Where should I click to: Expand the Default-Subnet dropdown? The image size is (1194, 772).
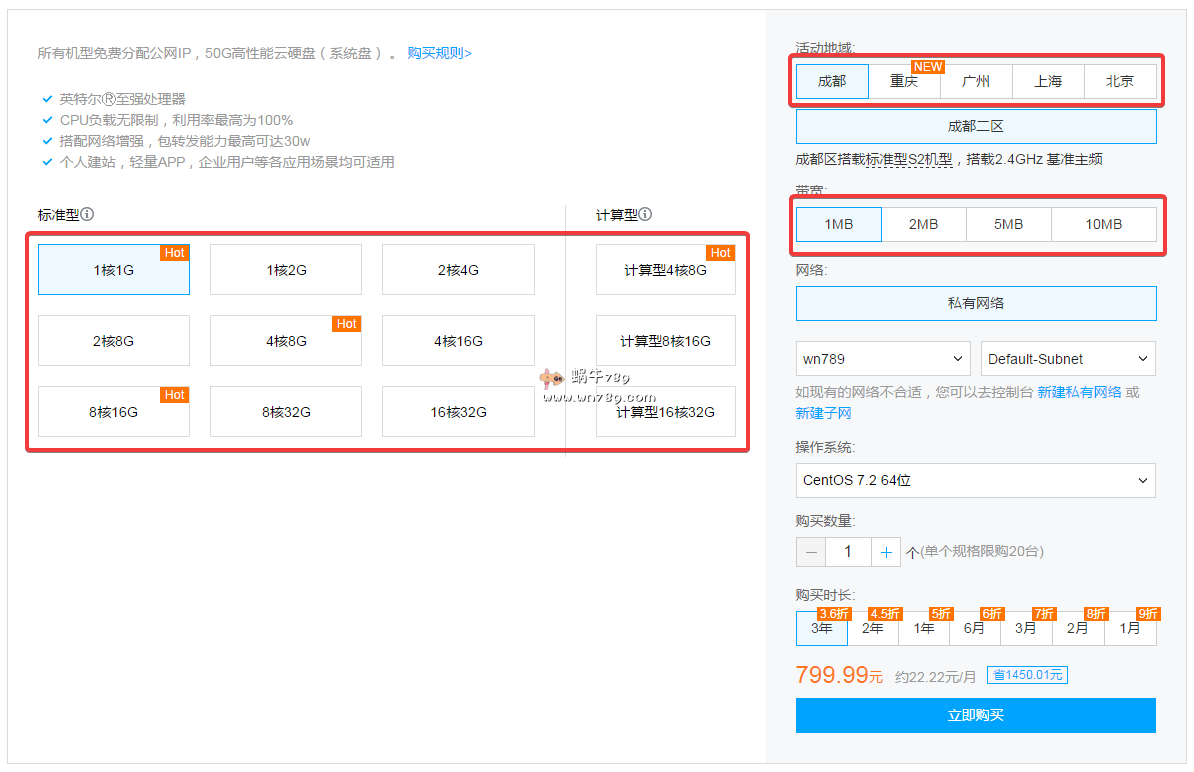1068,359
